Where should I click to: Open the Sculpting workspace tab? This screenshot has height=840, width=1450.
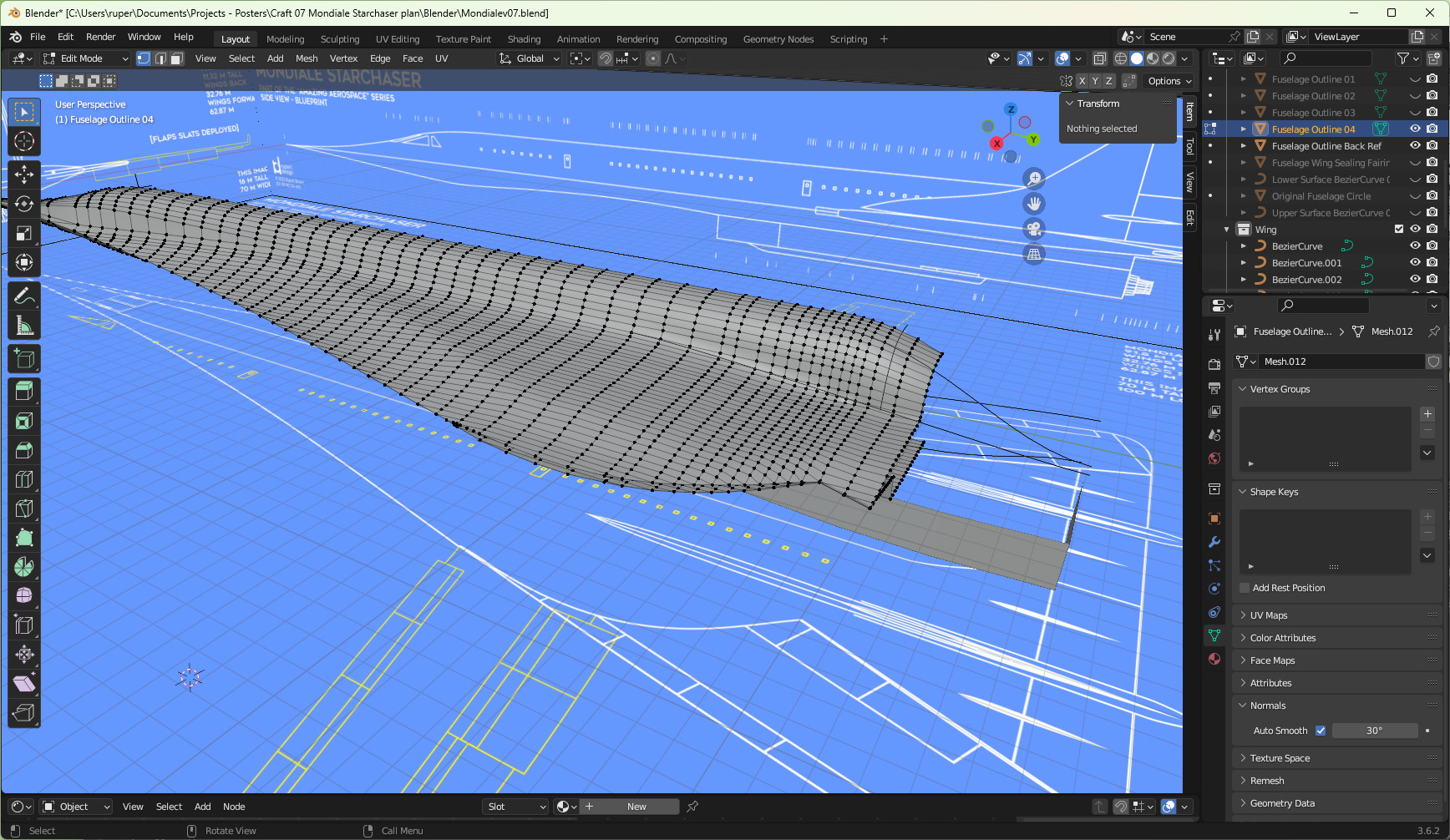(x=340, y=39)
